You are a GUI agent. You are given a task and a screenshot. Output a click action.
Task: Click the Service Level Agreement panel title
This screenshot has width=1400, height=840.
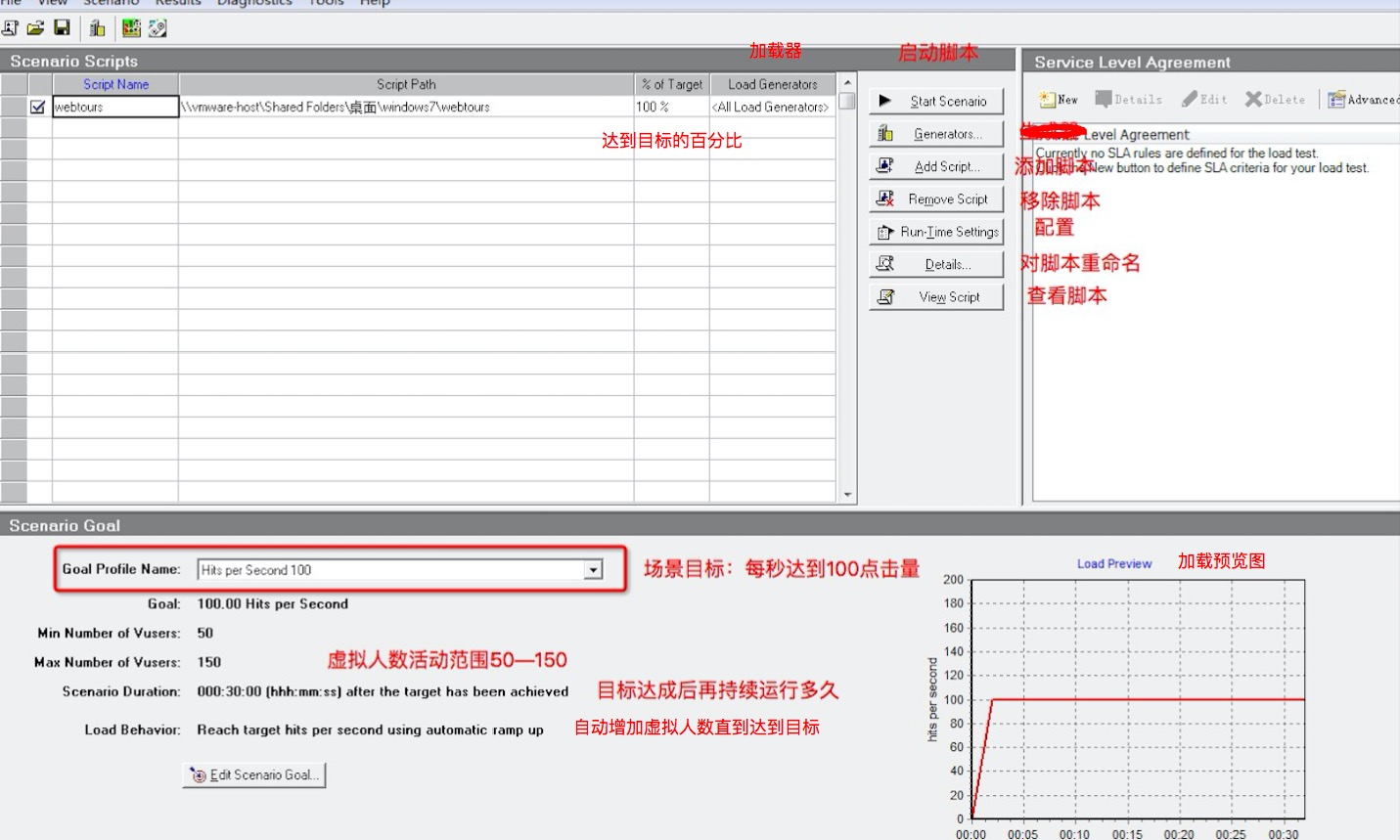[1132, 62]
